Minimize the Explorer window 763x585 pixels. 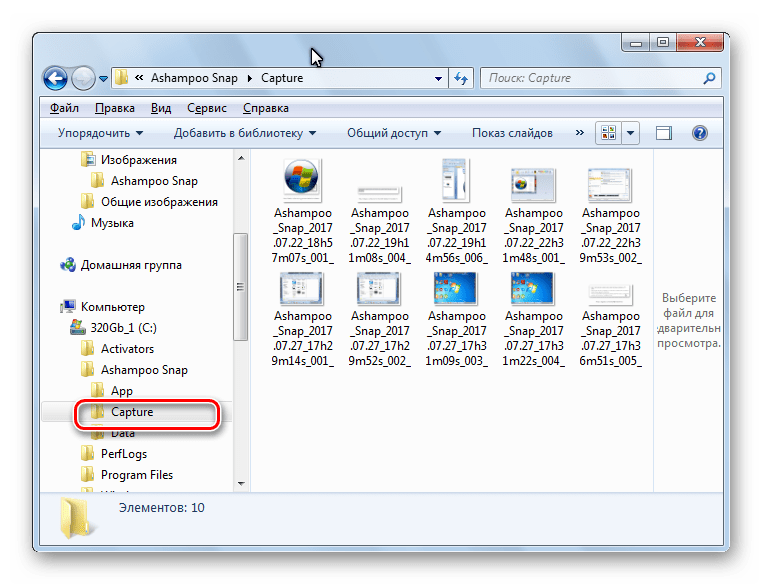click(x=636, y=43)
